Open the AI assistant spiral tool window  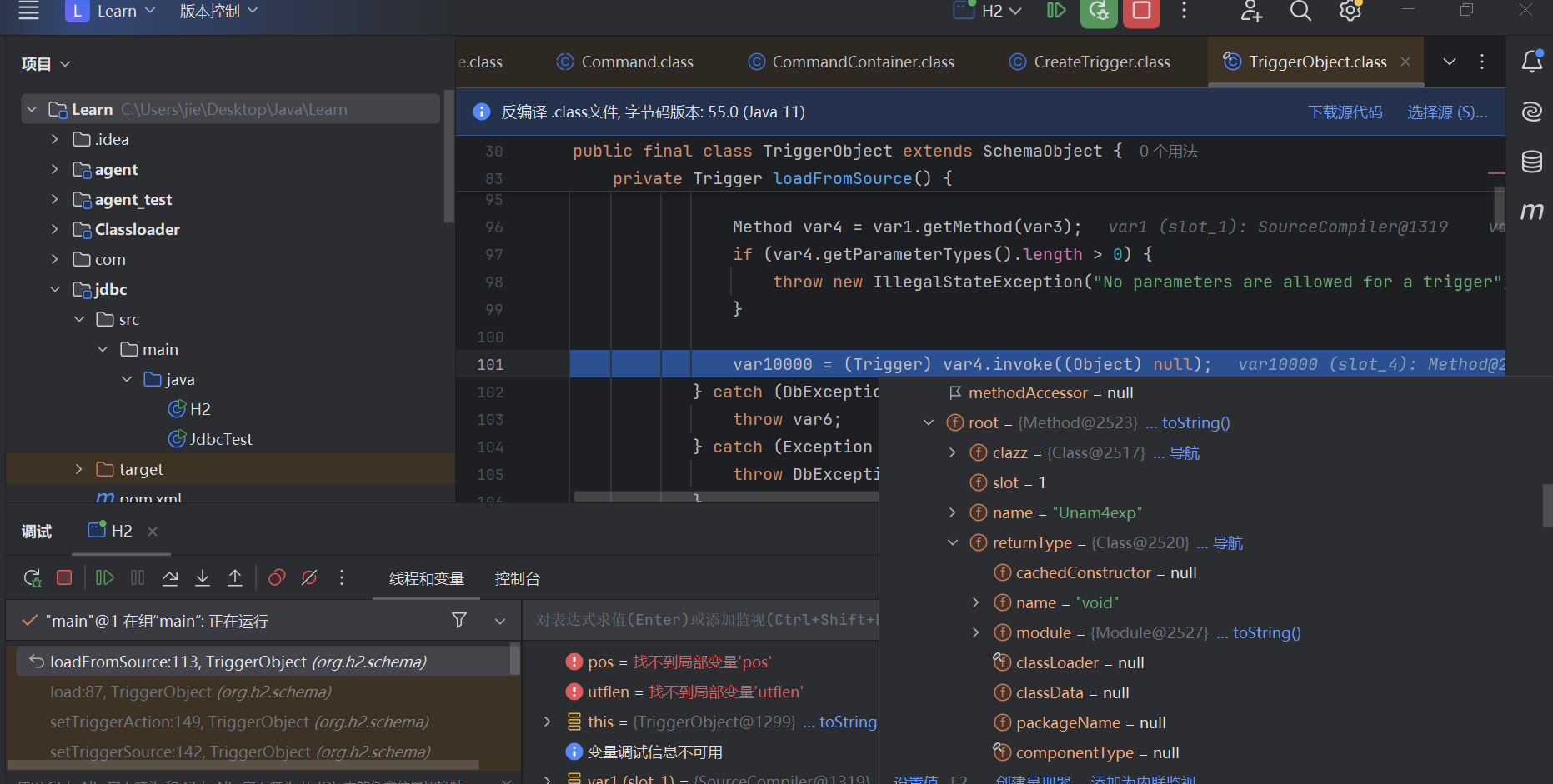(x=1532, y=111)
